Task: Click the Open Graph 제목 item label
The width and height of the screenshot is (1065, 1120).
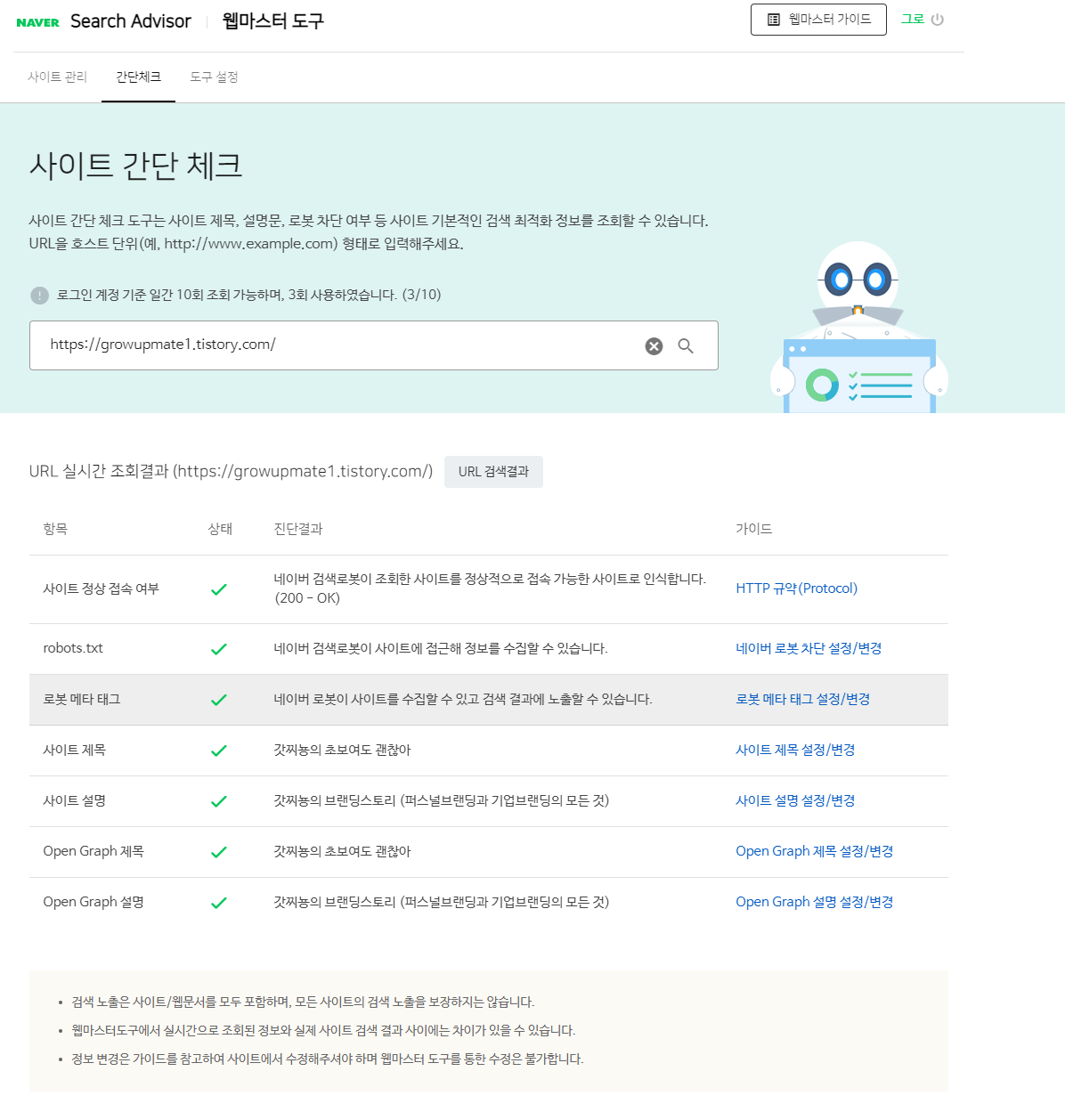Action: pyautogui.click(x=93, y=851)
